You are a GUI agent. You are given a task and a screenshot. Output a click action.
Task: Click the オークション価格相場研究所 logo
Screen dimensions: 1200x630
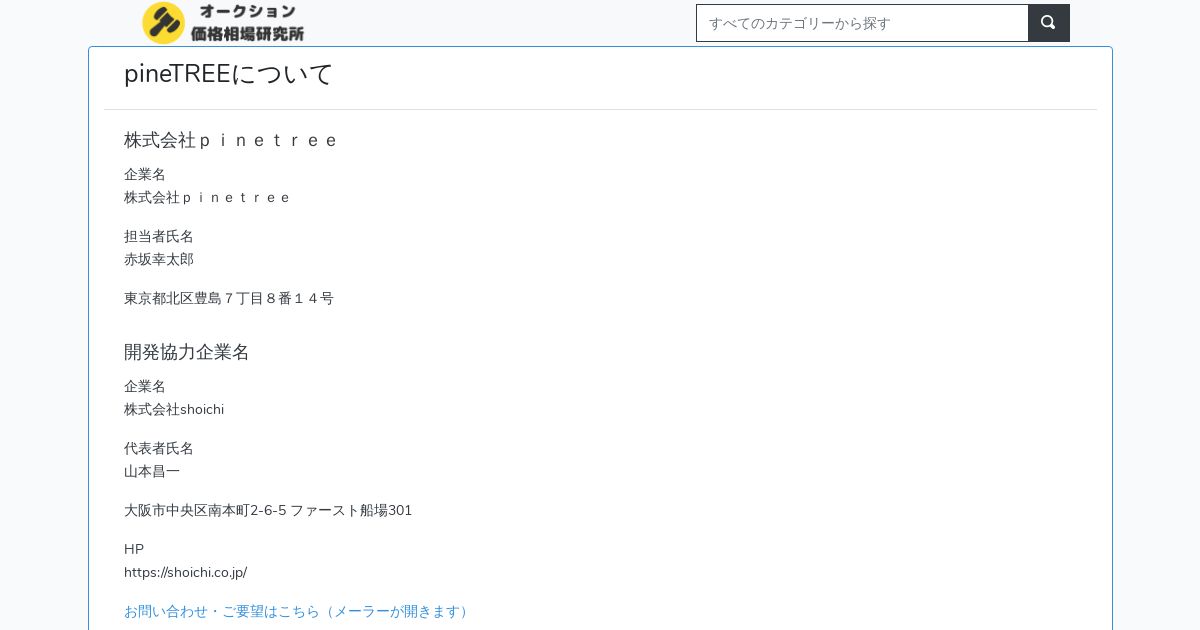tap(223, 22)
